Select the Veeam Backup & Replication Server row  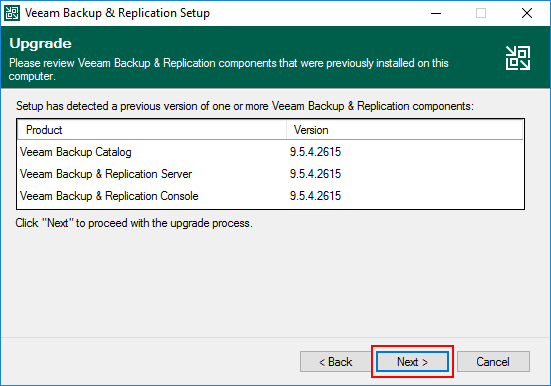(270, 174)
